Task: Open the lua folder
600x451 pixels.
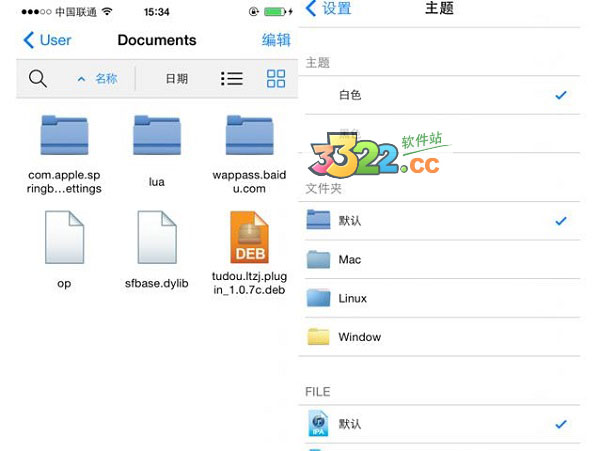Action: (157, 135)
